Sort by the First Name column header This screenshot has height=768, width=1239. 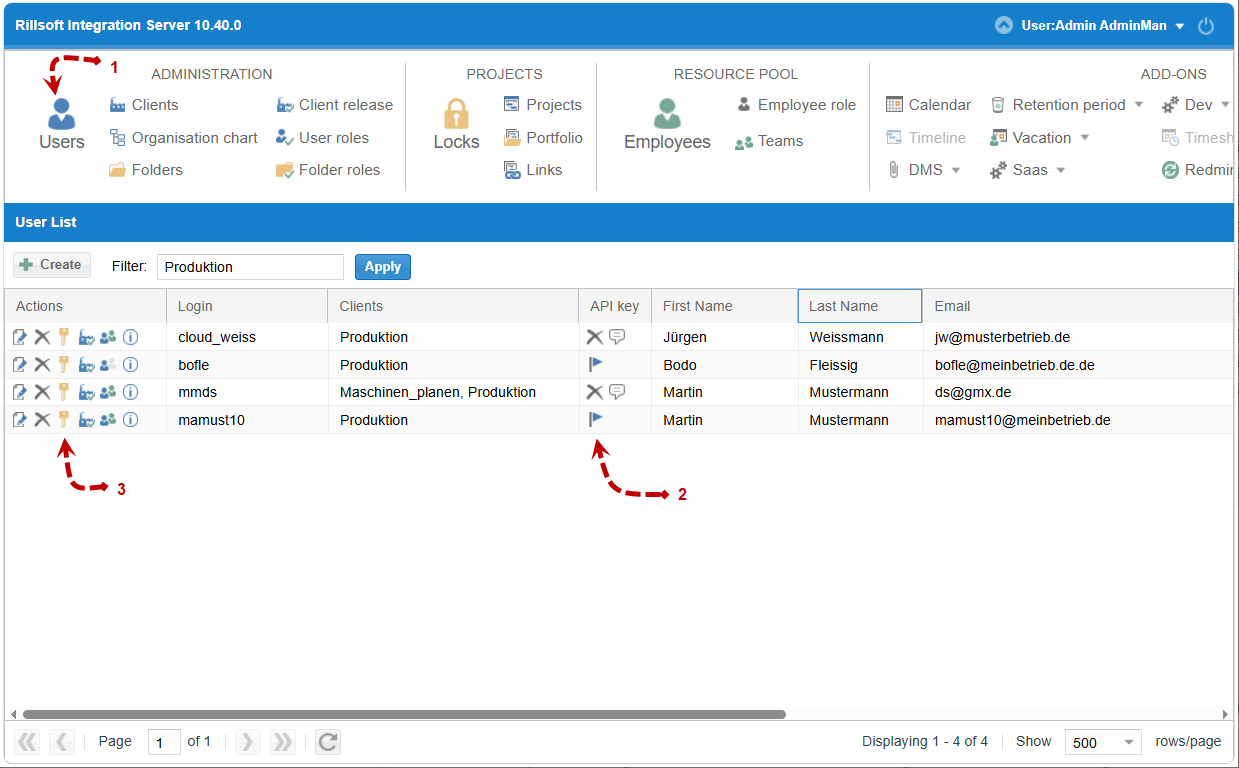(725, 306)
